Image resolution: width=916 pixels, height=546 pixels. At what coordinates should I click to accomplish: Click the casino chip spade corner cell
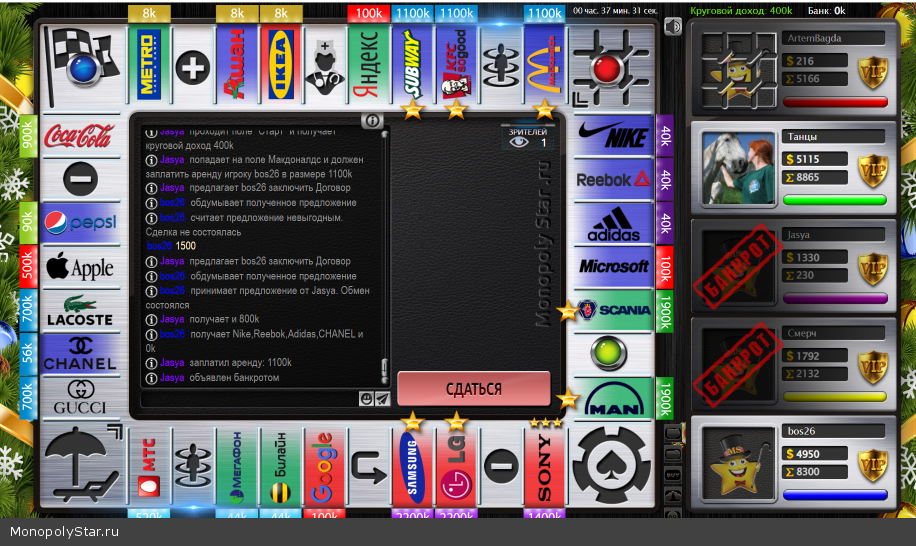pyautogui.click(x=611, y=464)
